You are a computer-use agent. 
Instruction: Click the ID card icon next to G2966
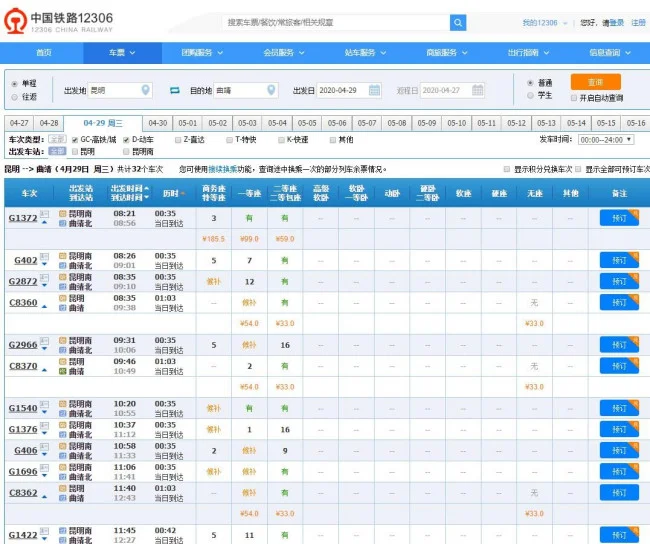pyautogui.click(x=44, y=341)
